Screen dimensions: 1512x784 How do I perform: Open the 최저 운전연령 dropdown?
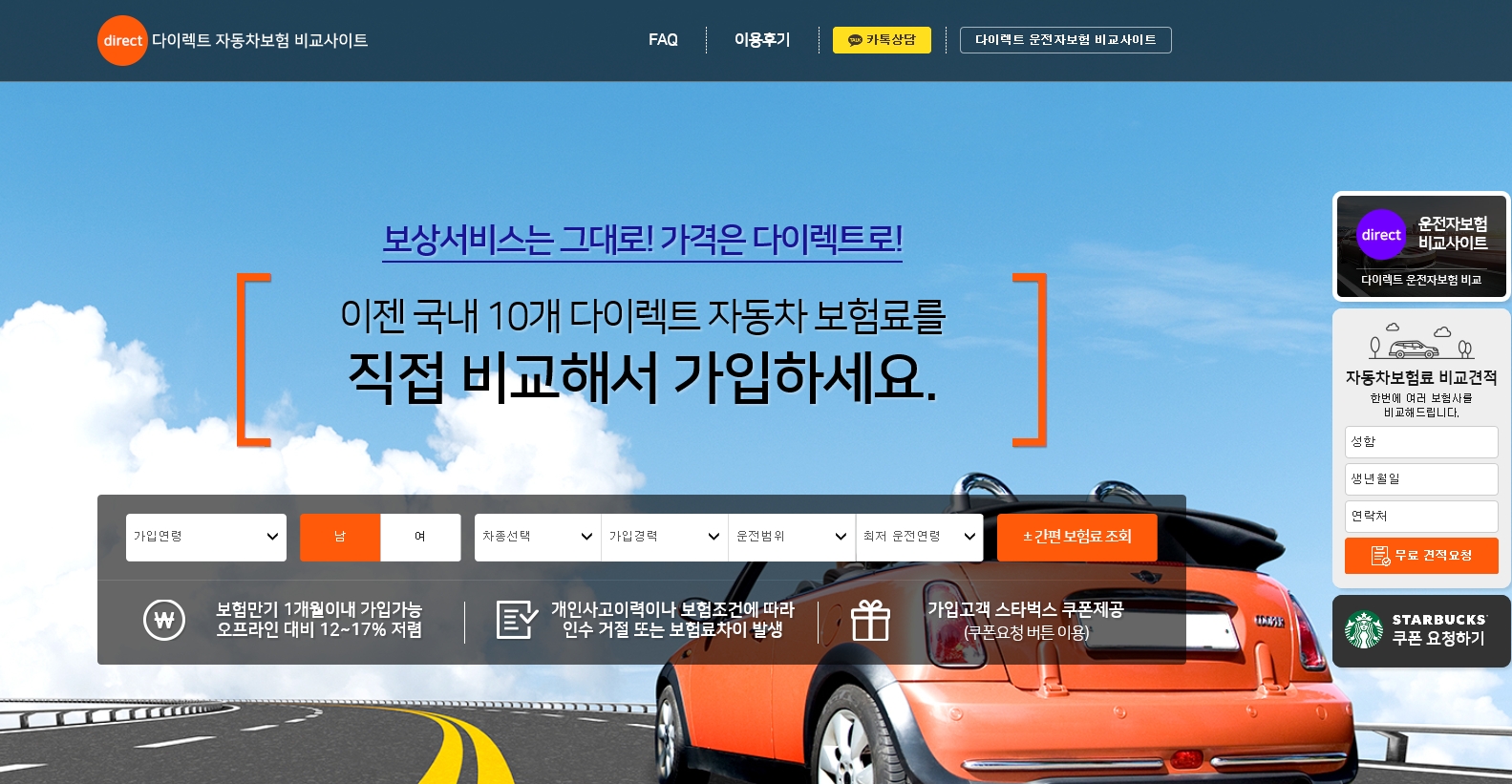click(x=920, y=537)
